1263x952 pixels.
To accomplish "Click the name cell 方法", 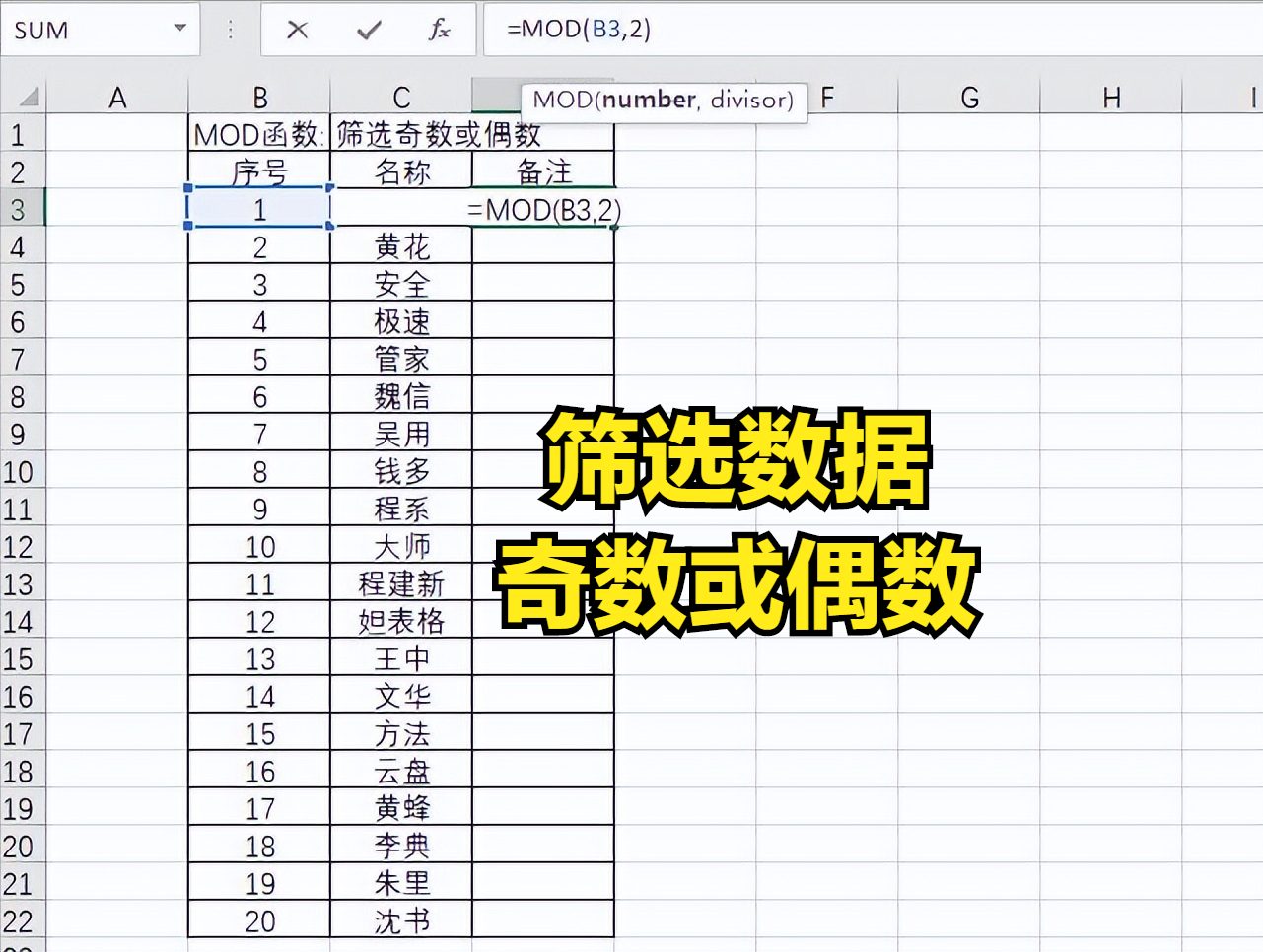I will pos(401,733).
